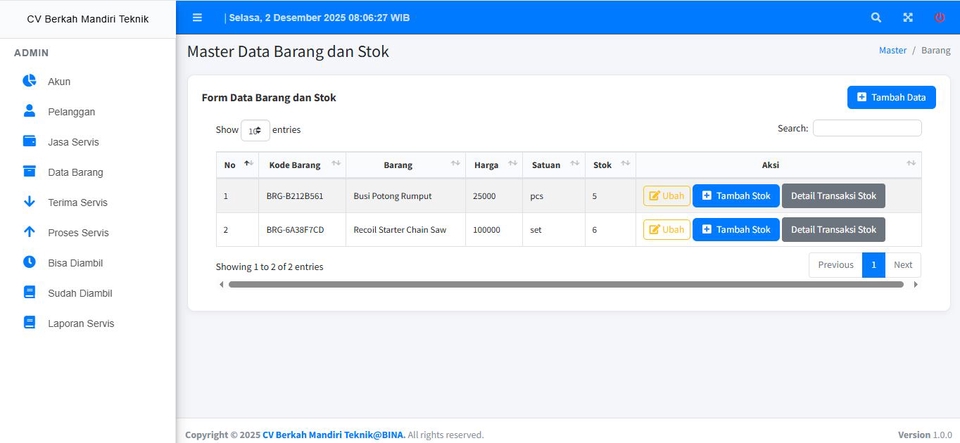Open the search magnifier icon in navbar
Viewport: 960px width, 443px height.
click(x=876, y=17)
